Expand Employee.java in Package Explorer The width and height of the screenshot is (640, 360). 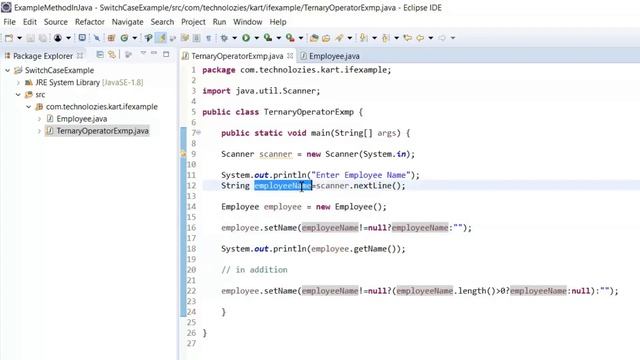click(39, 119)
